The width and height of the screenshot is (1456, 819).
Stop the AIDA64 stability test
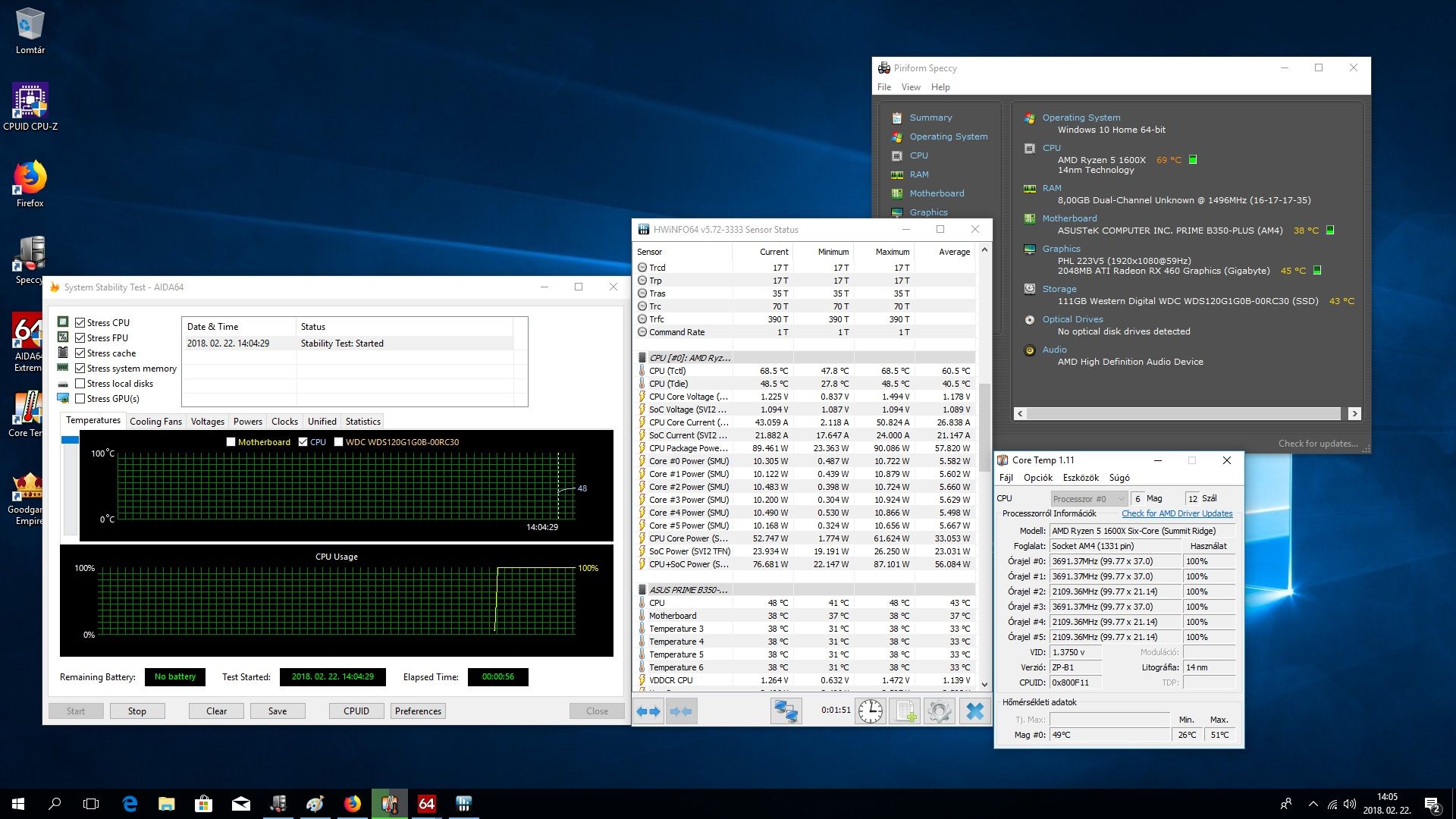point(136,711)
